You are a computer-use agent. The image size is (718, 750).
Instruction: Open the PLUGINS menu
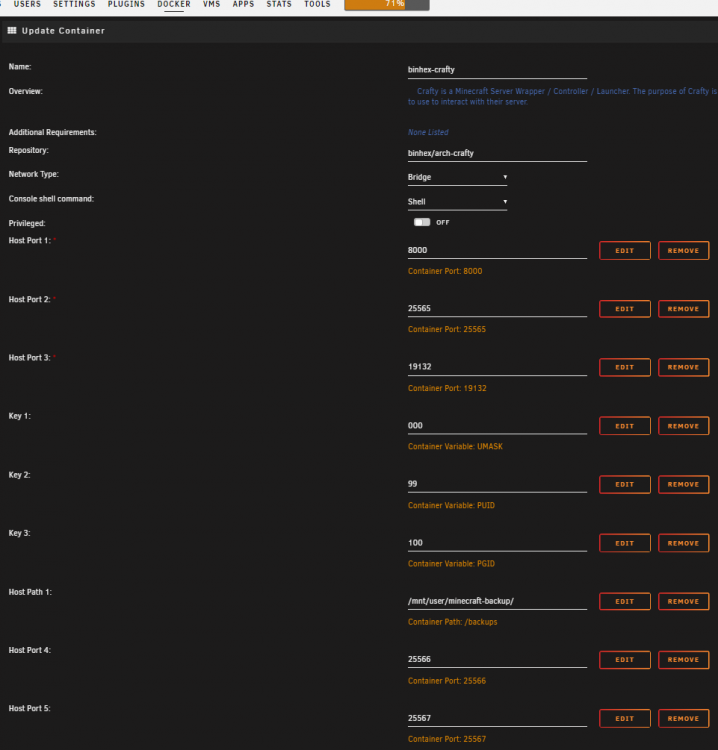coord(126,4)
